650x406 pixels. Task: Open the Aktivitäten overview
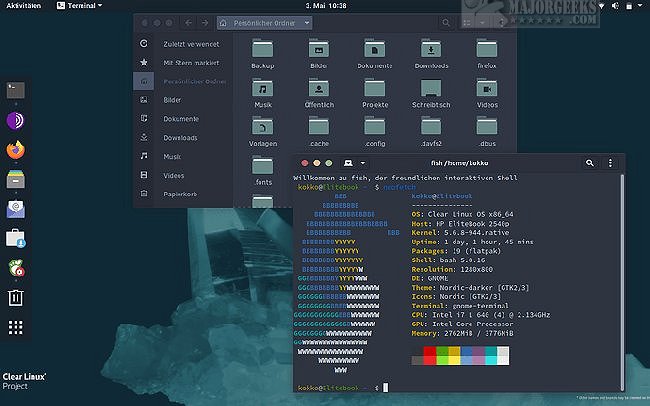(x=25, y=5)
